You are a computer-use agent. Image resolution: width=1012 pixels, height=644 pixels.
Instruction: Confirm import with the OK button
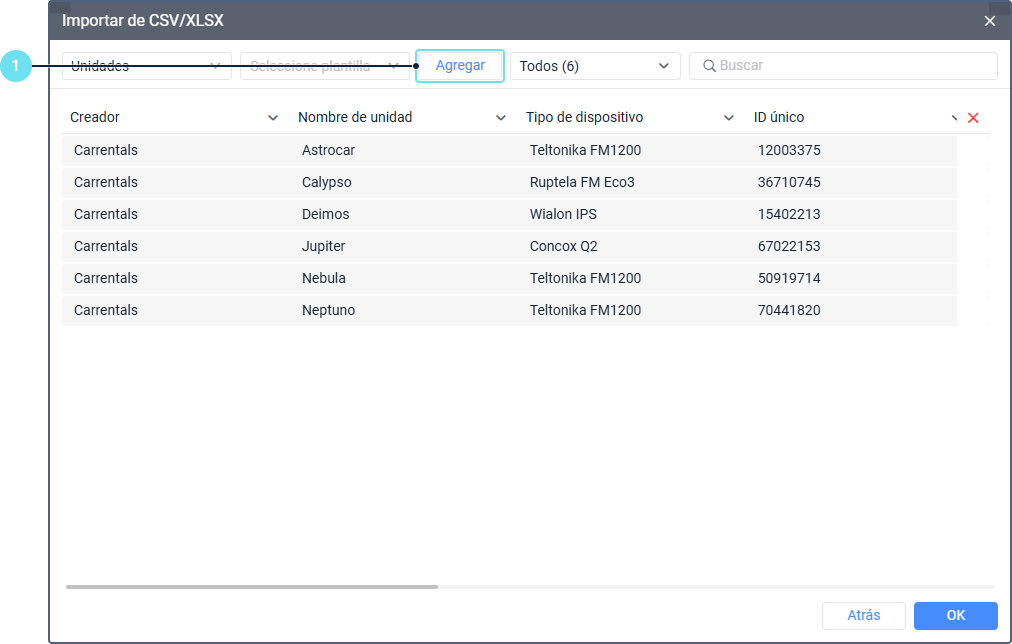(956, 616)
